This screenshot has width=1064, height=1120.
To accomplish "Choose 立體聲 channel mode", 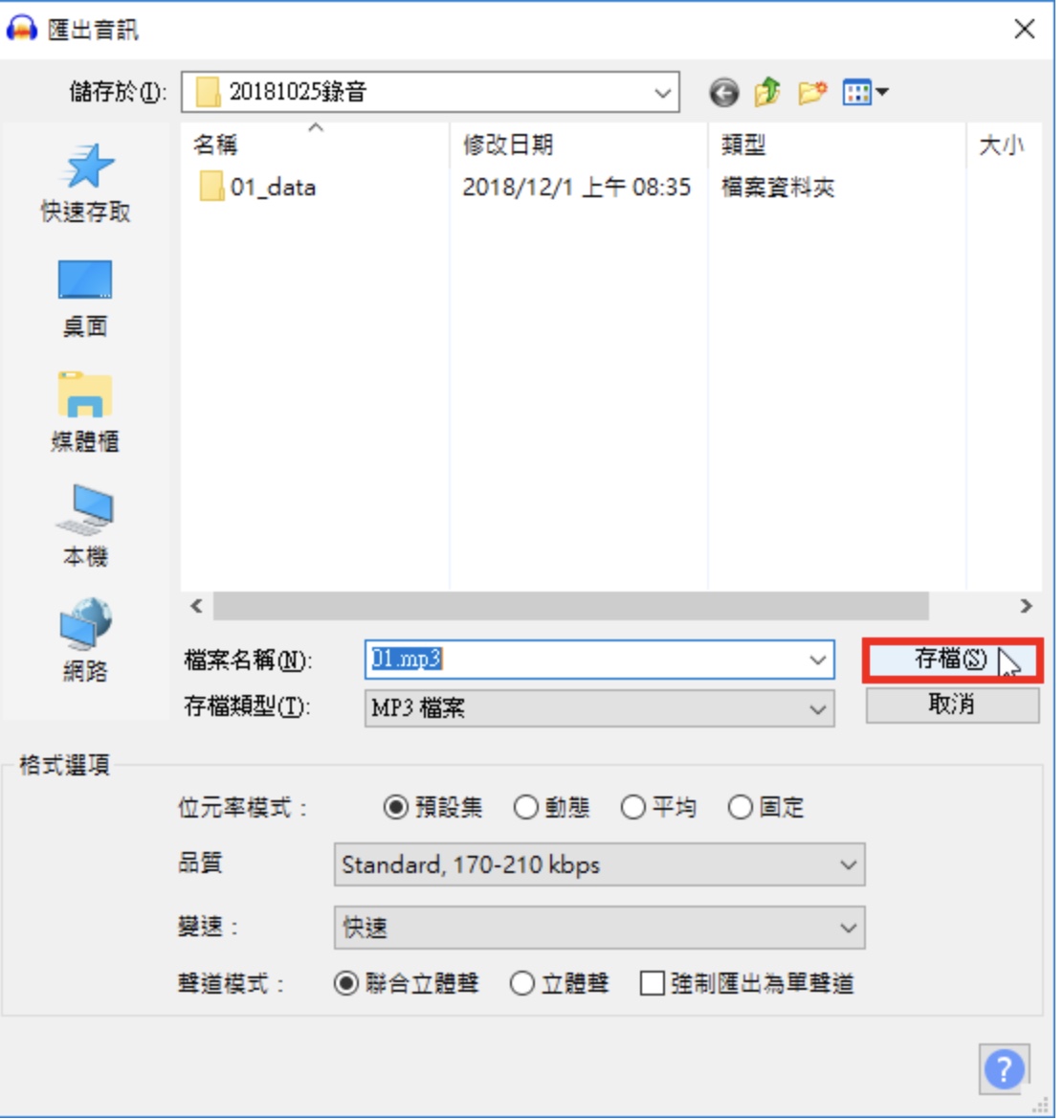I will tap(559, 983).
